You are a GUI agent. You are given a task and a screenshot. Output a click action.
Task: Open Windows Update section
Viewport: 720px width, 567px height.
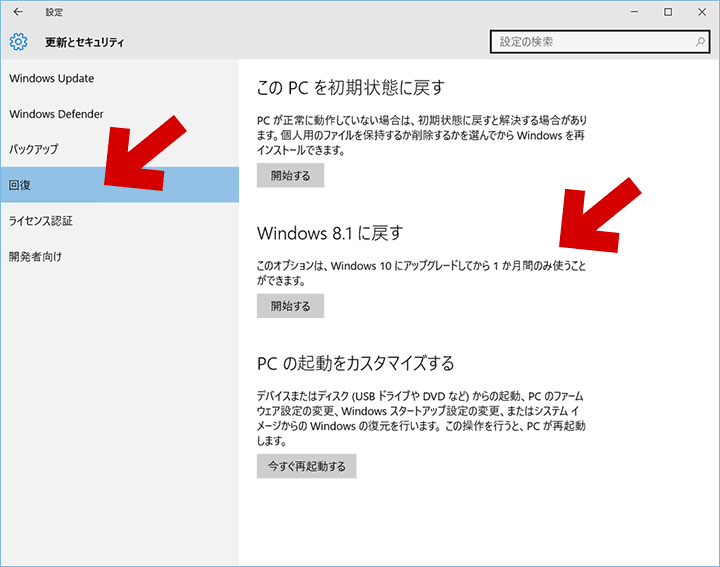(x=119, y=79)
